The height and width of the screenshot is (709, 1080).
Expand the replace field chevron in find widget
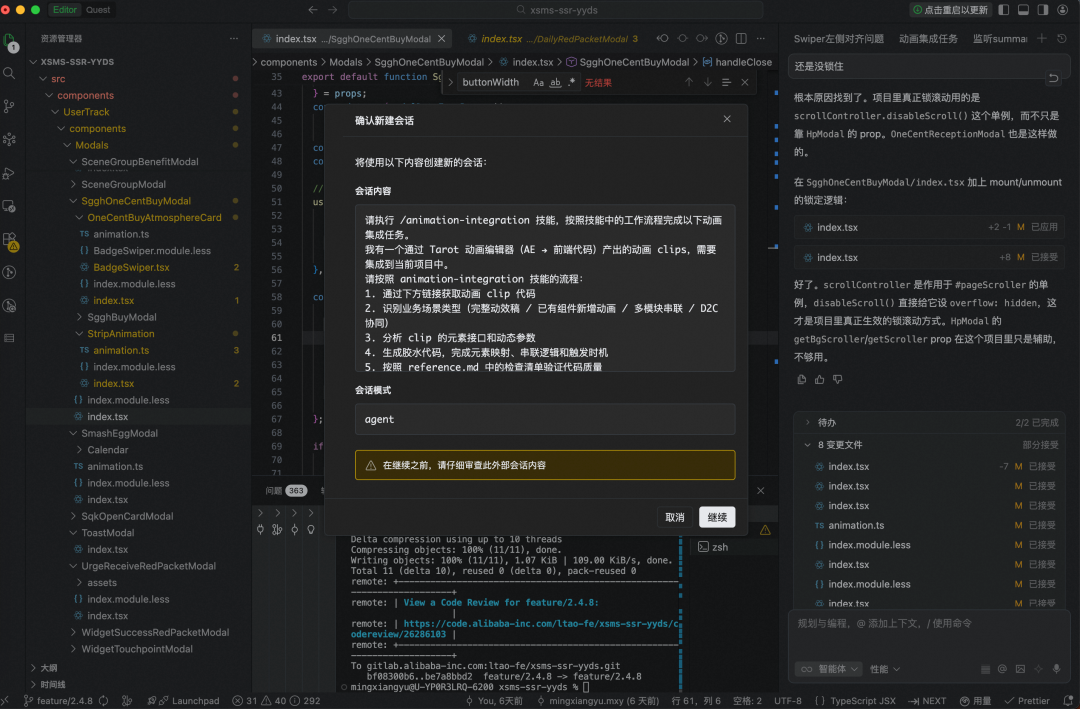click(x=450, y=83)
